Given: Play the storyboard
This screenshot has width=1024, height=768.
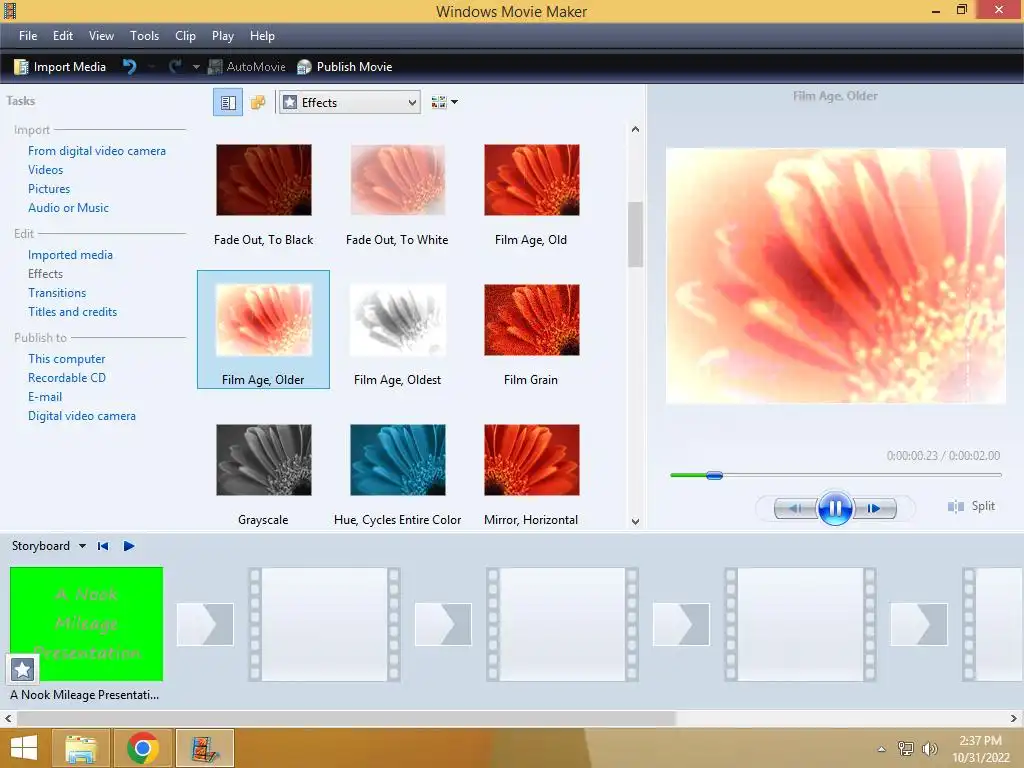Looking at the screenshot, I should pos(129,546).
